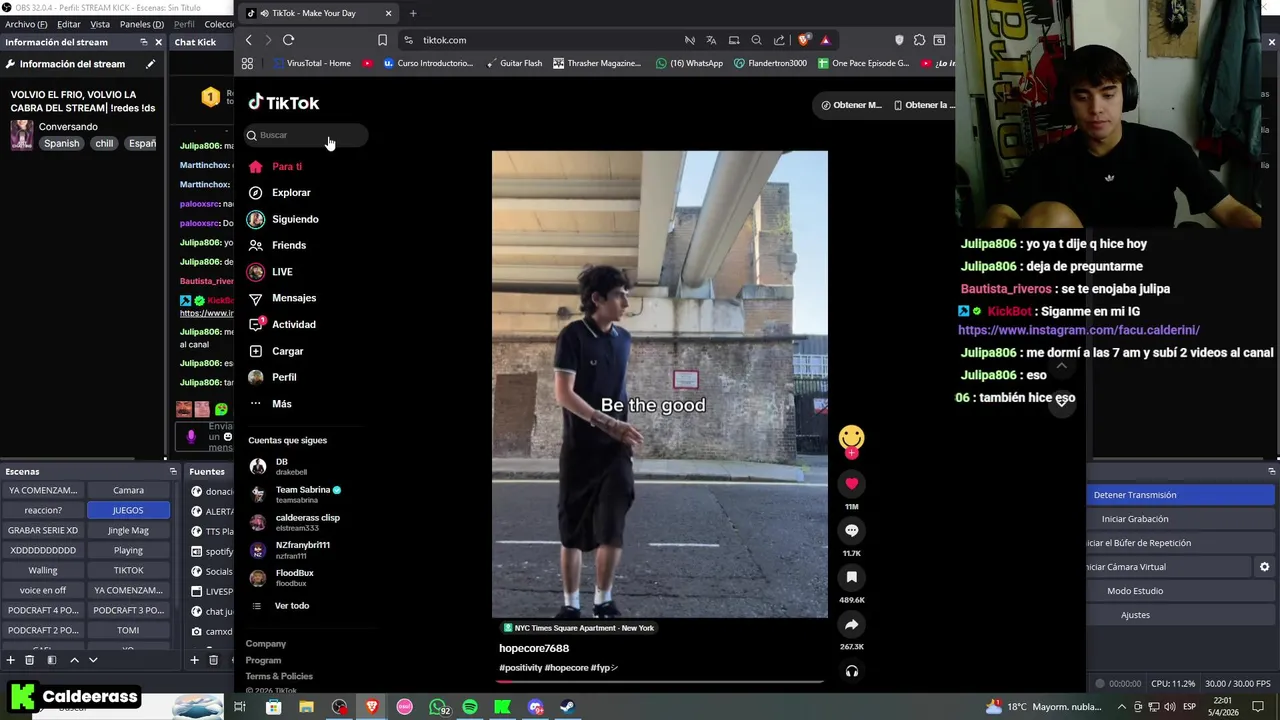Open the browser extensions puzzle icon
This screenshot has width=1280, height=720.
point(919,40)
